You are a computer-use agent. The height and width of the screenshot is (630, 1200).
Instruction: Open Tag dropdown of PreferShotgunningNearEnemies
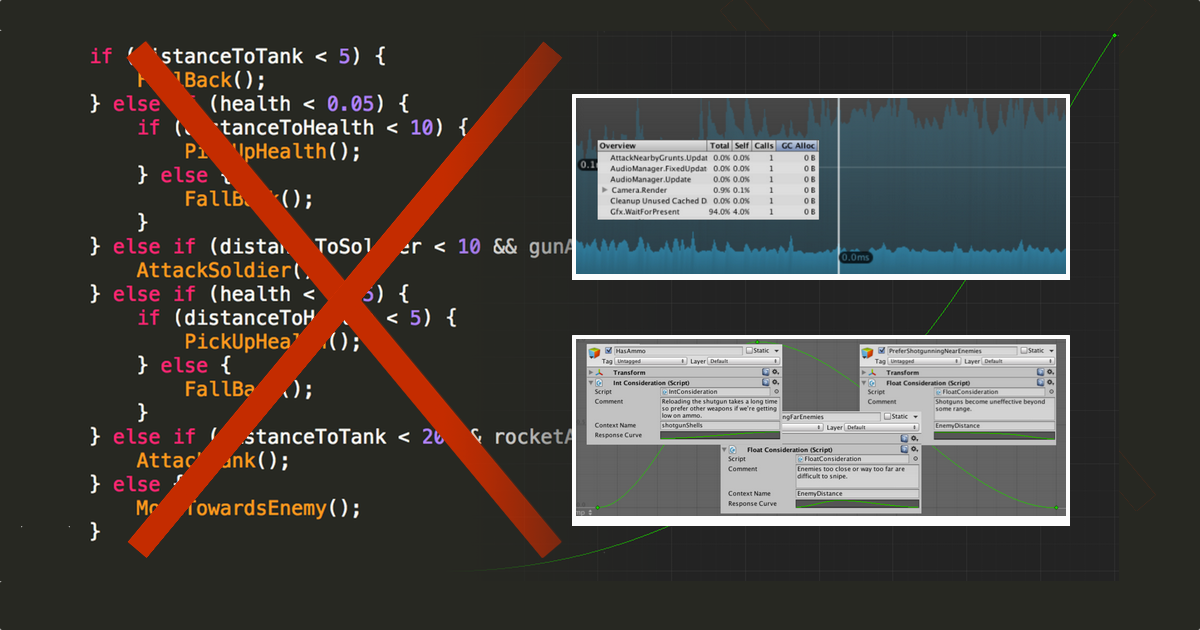point(924,361)
